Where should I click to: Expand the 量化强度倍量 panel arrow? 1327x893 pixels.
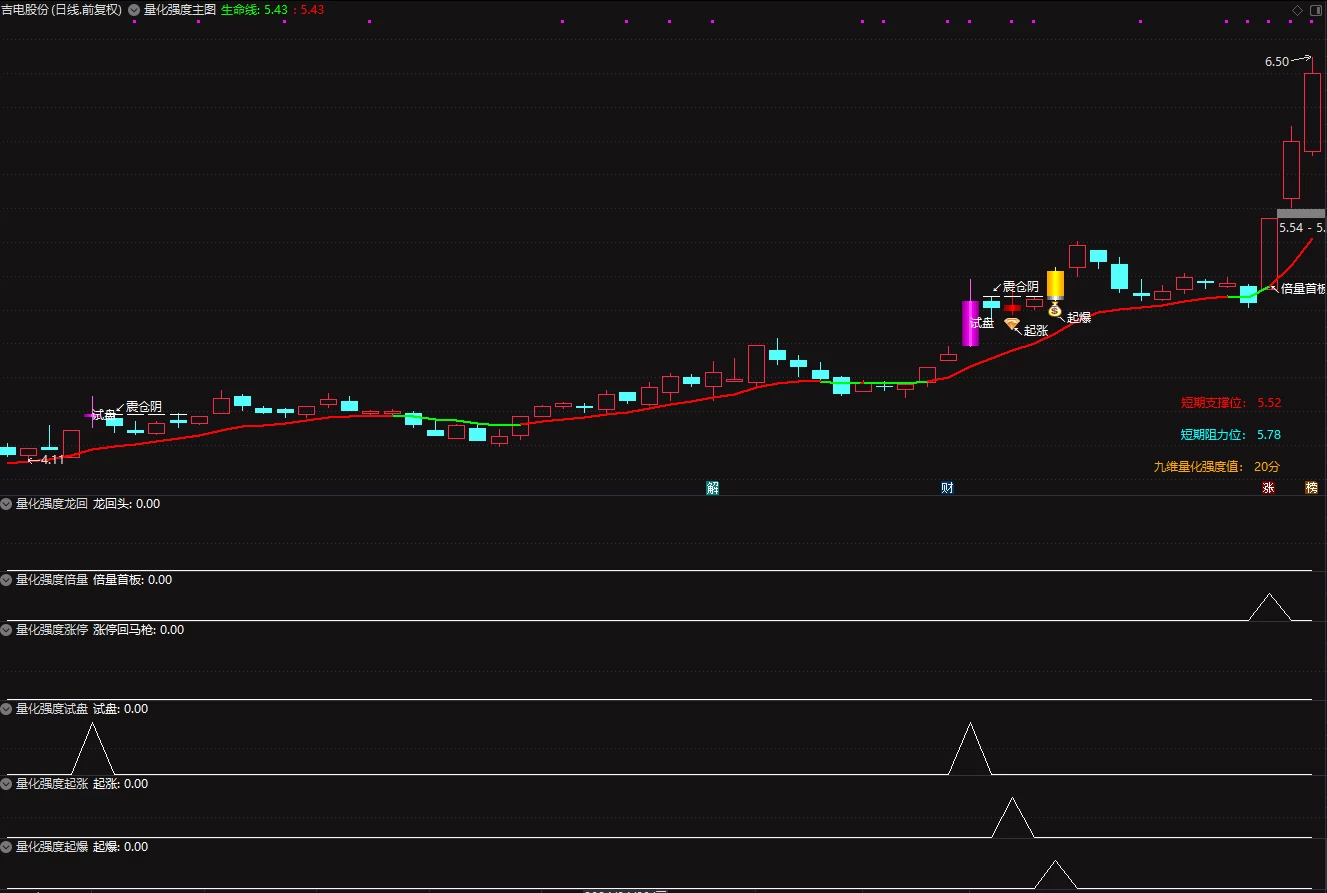point(7,580)
